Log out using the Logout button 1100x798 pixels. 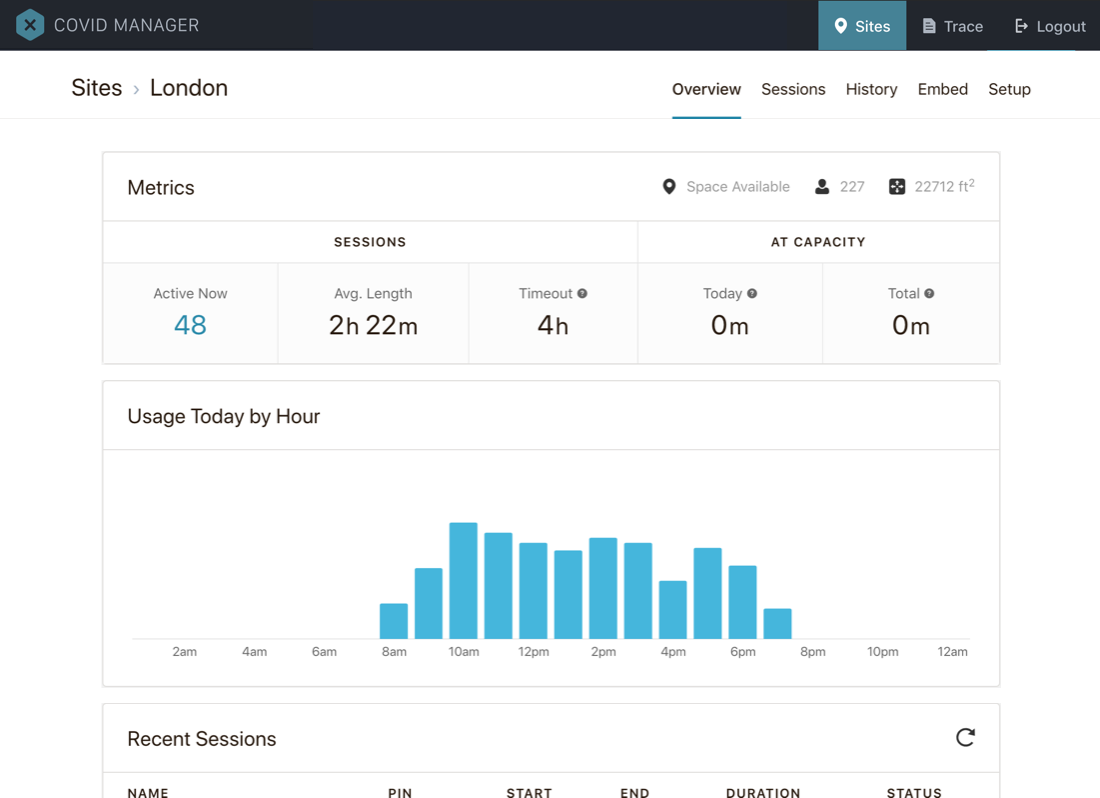click(x=1050, y=26)
